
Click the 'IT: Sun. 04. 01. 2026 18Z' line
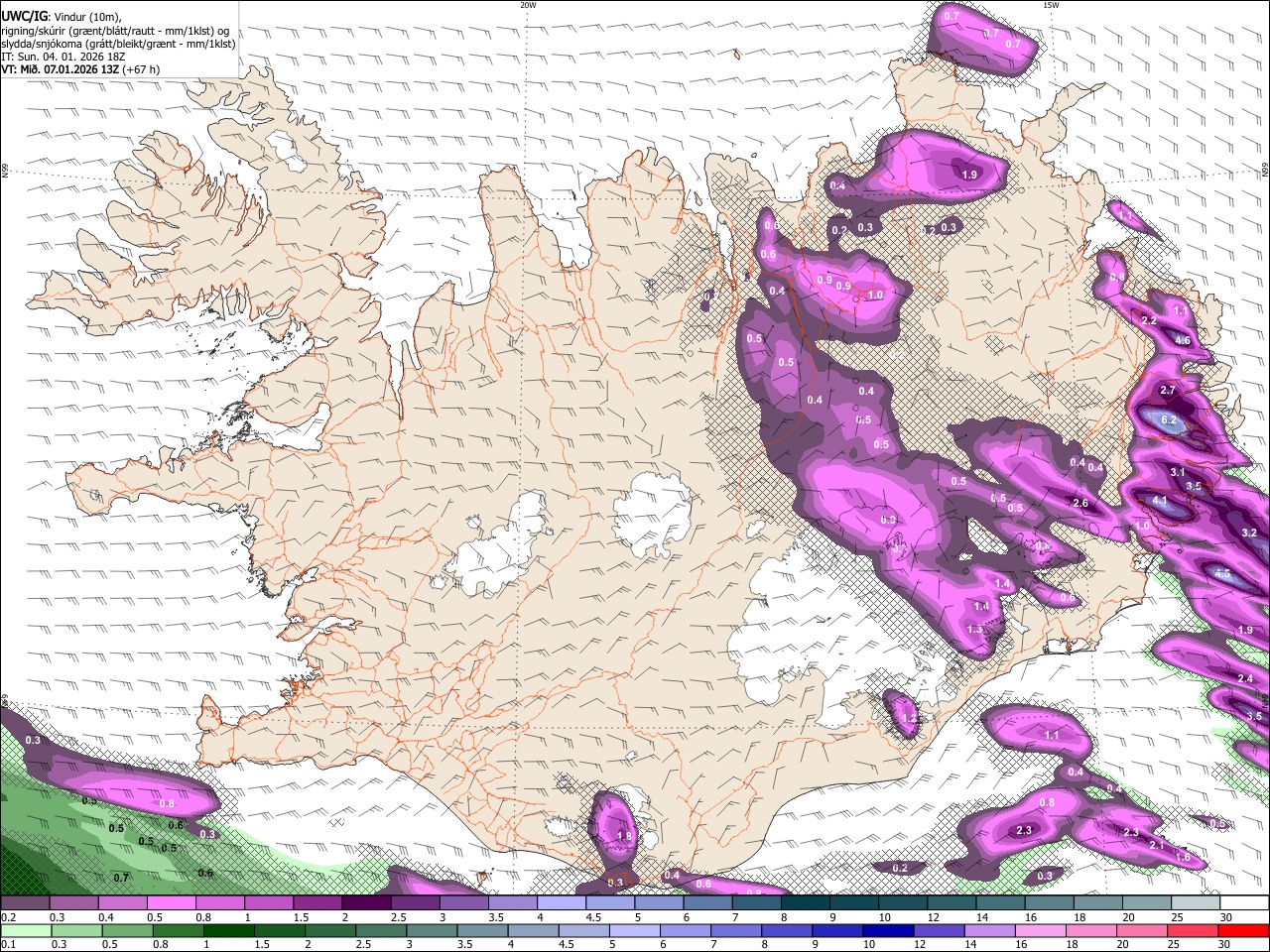coord(63,57)
